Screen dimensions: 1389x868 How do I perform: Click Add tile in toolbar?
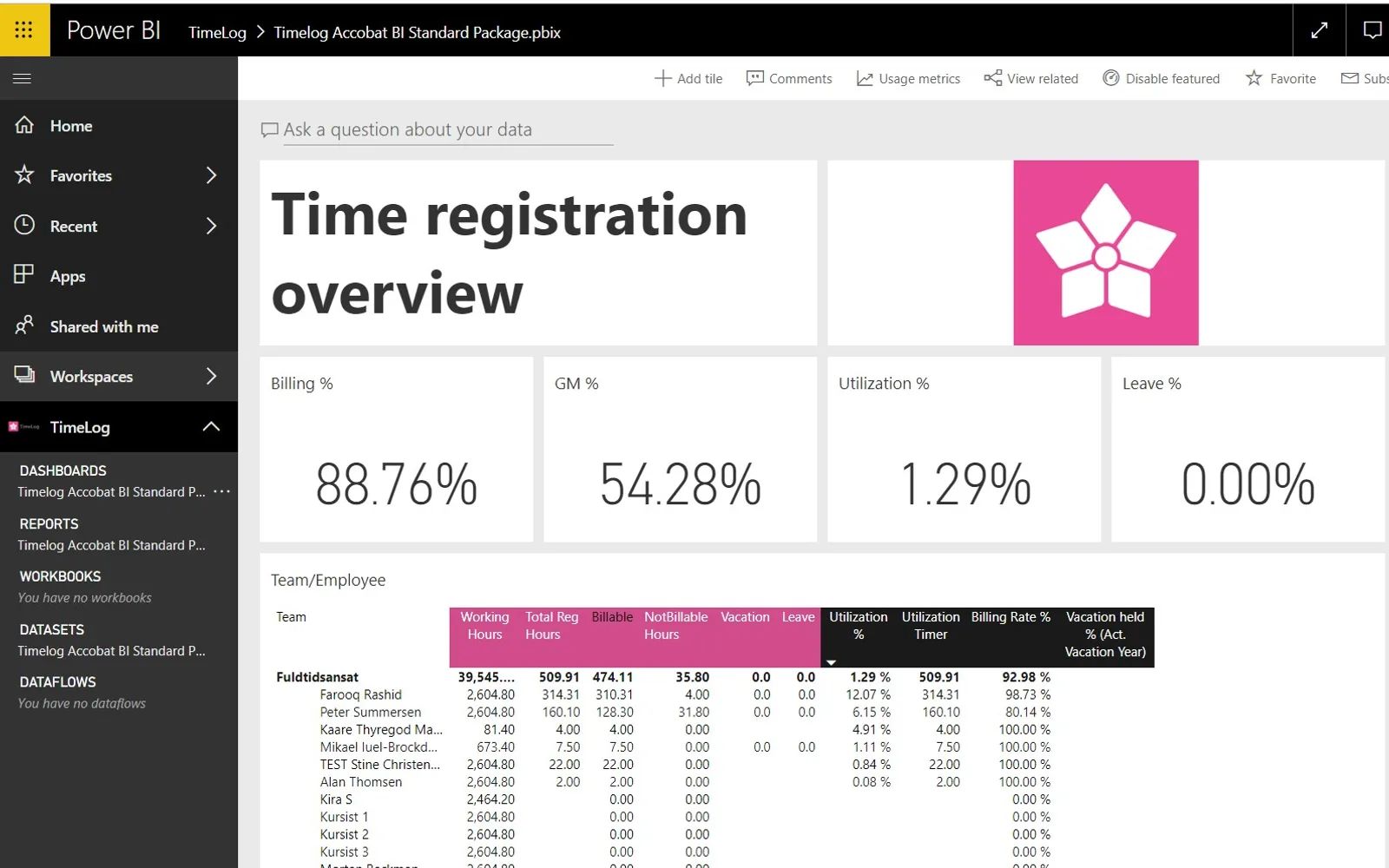coord(688,78)
